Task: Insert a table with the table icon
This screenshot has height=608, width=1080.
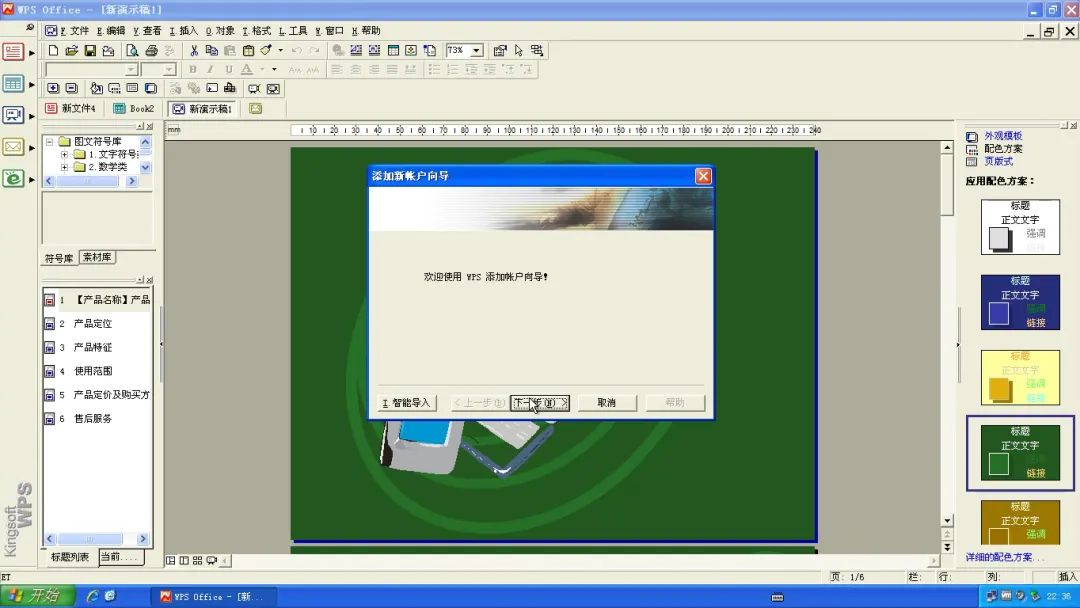Action: point(393,50)
